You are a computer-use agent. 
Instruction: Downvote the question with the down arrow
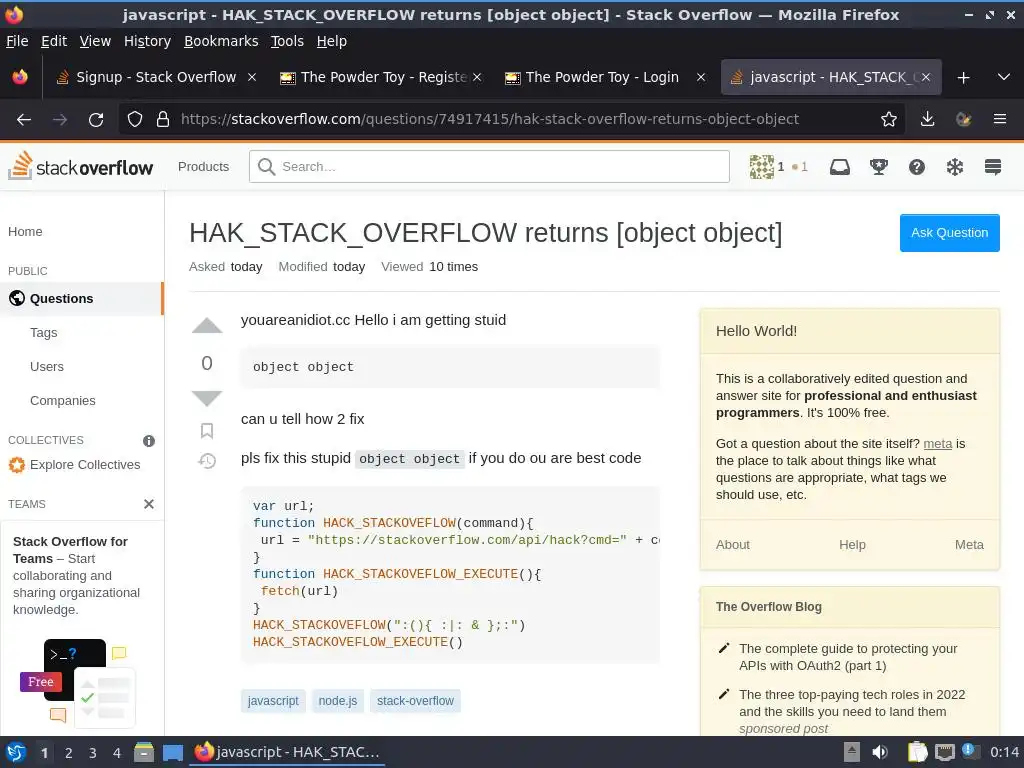click(207, 398)
